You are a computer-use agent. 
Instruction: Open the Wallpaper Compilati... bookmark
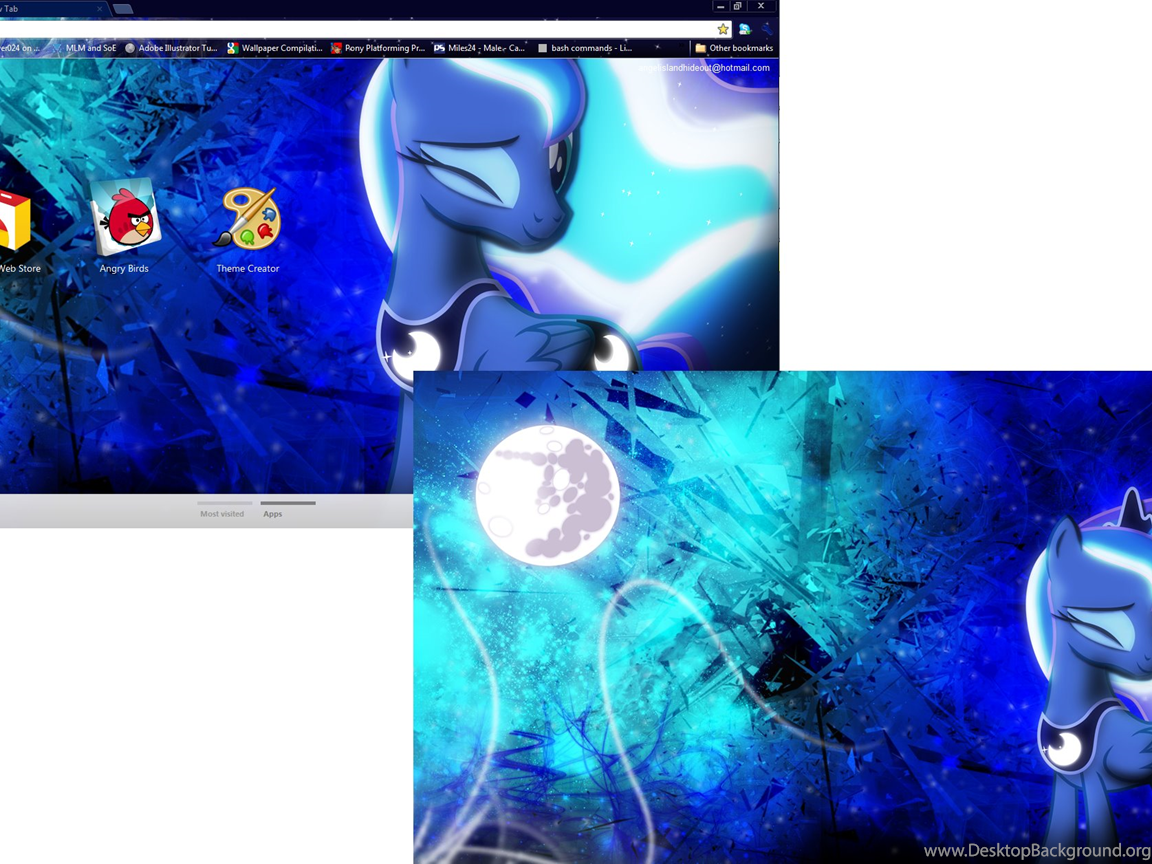274,48
